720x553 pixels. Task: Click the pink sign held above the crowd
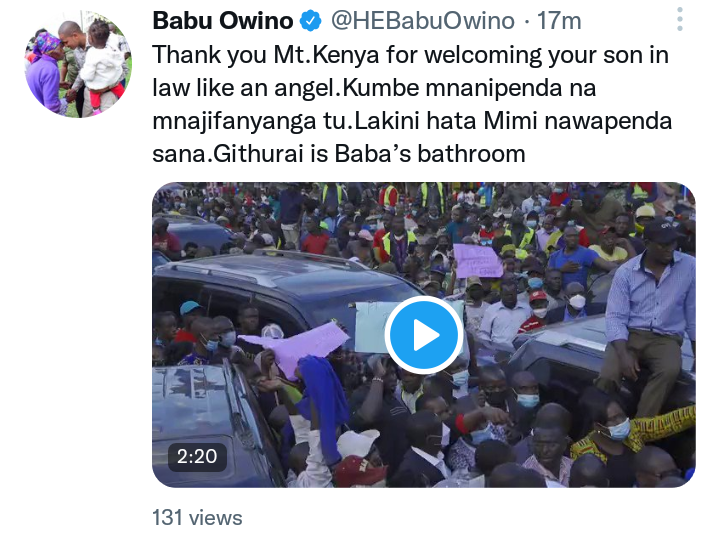478,260
